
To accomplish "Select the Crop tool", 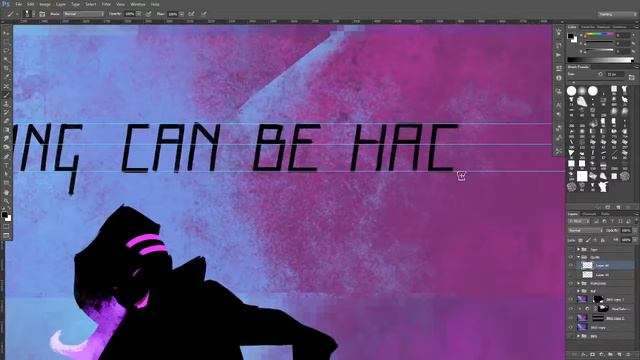I will (x=6, y=68).
